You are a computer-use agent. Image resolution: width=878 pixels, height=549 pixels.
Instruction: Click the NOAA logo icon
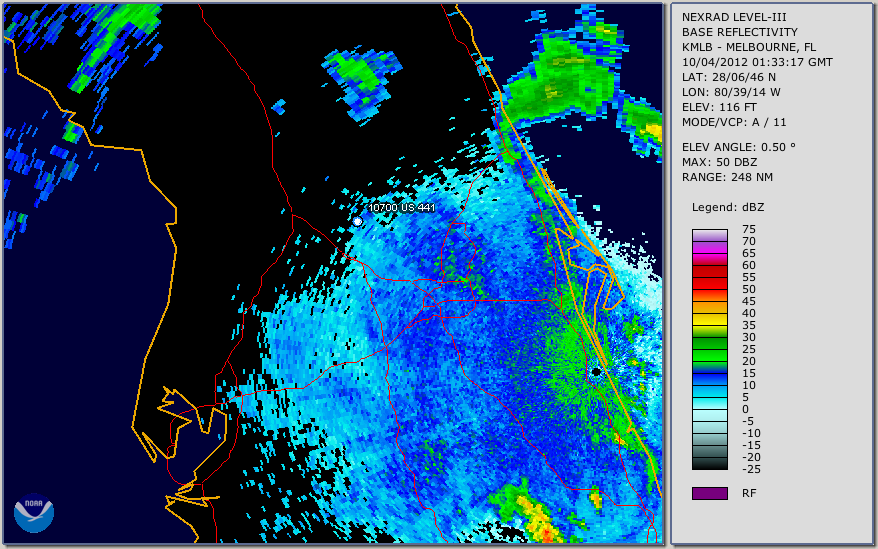(x=34, y=513)
